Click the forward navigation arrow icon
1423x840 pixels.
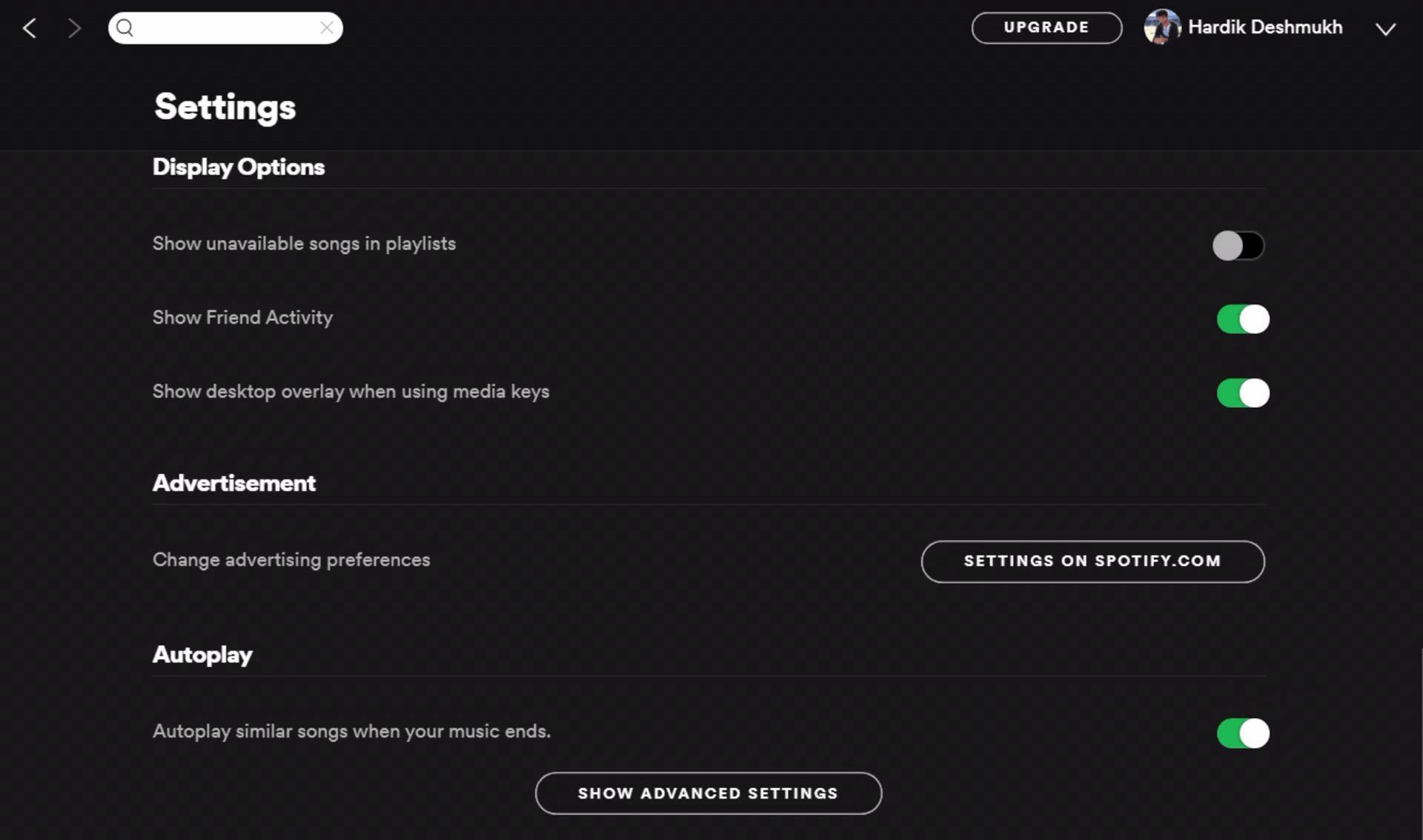(x=74, y=26)
